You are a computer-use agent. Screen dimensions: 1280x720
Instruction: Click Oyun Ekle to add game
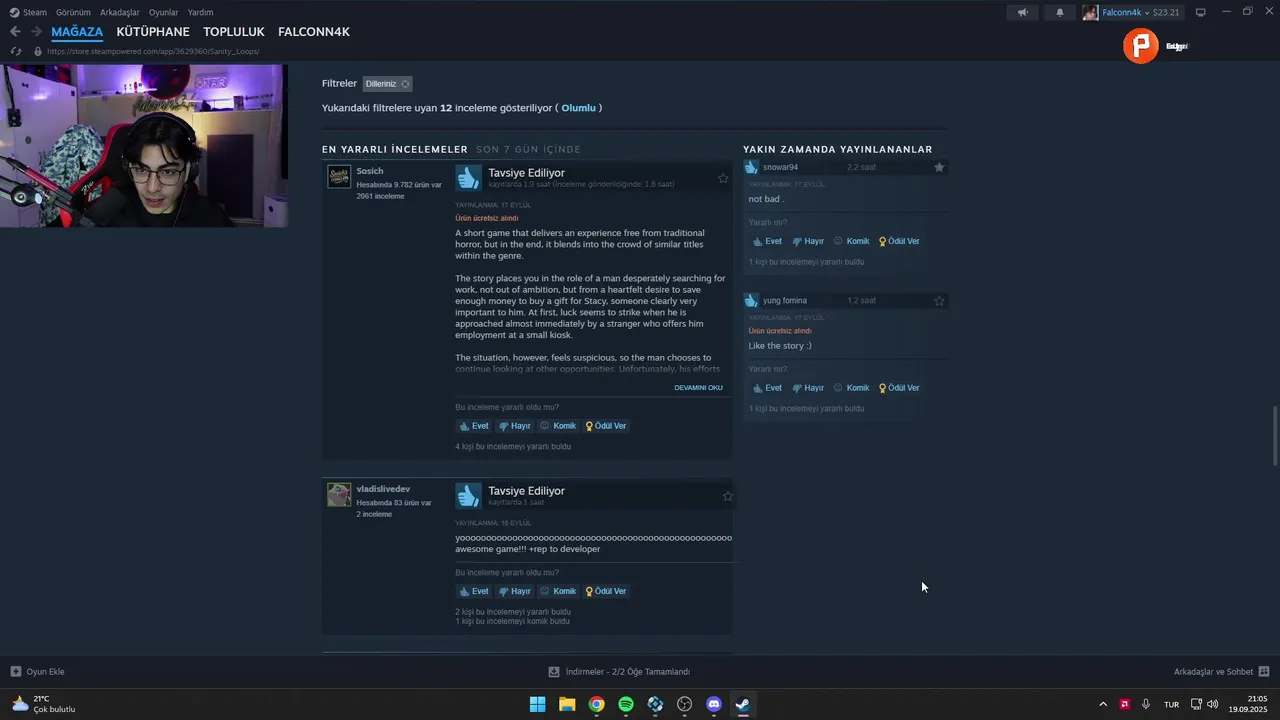(x=38, y=672)
